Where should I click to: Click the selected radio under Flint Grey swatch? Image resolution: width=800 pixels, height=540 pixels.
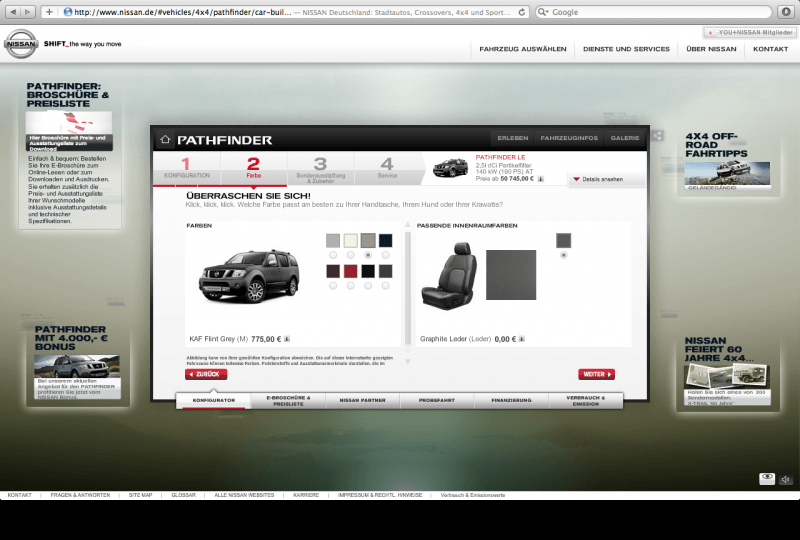point(368,255)
